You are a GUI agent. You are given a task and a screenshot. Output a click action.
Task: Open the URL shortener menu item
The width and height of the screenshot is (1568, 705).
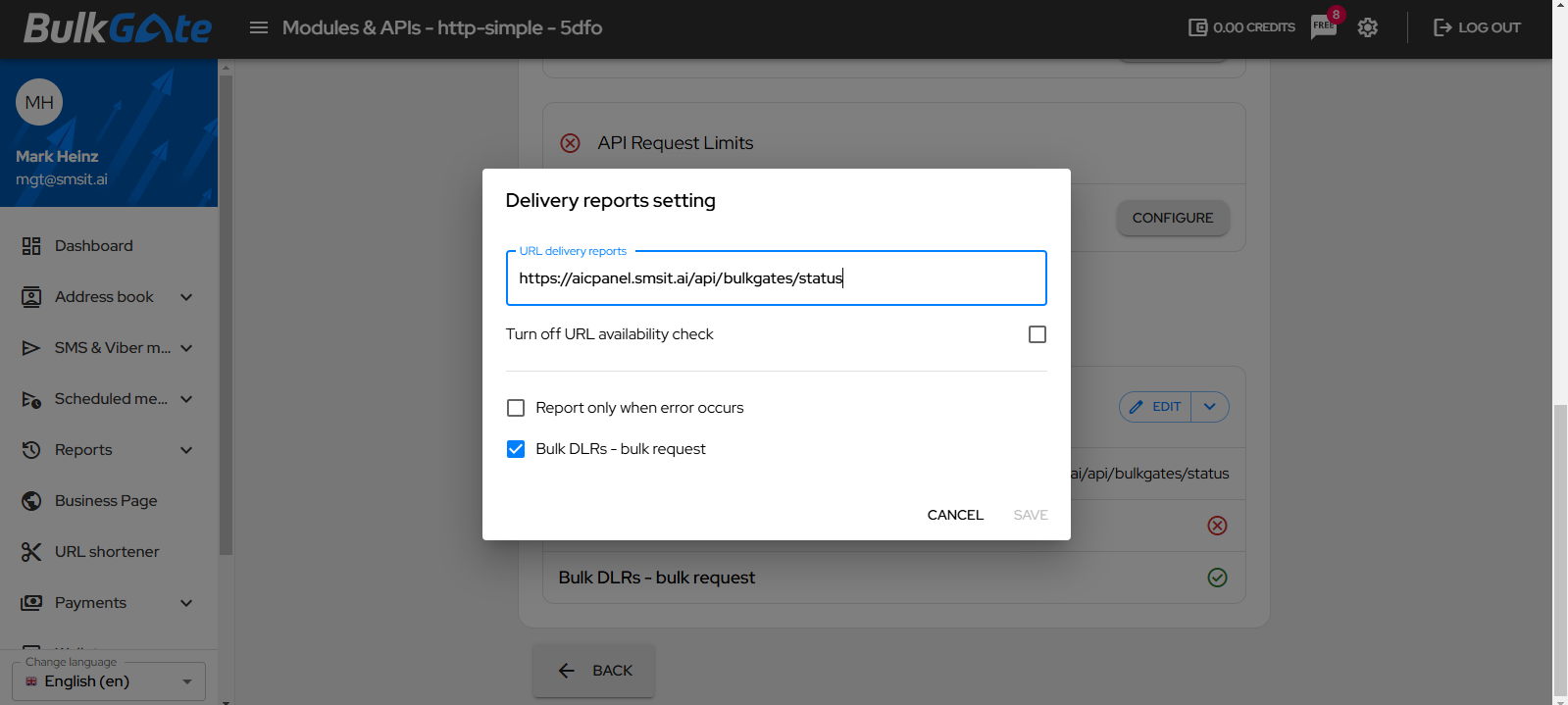click(x=109, y=552)
